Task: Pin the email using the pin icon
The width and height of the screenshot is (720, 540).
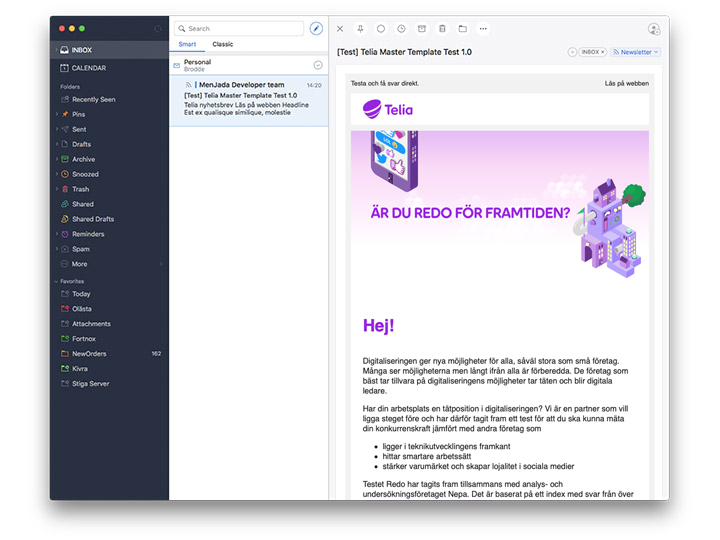Action: point(360,28)
